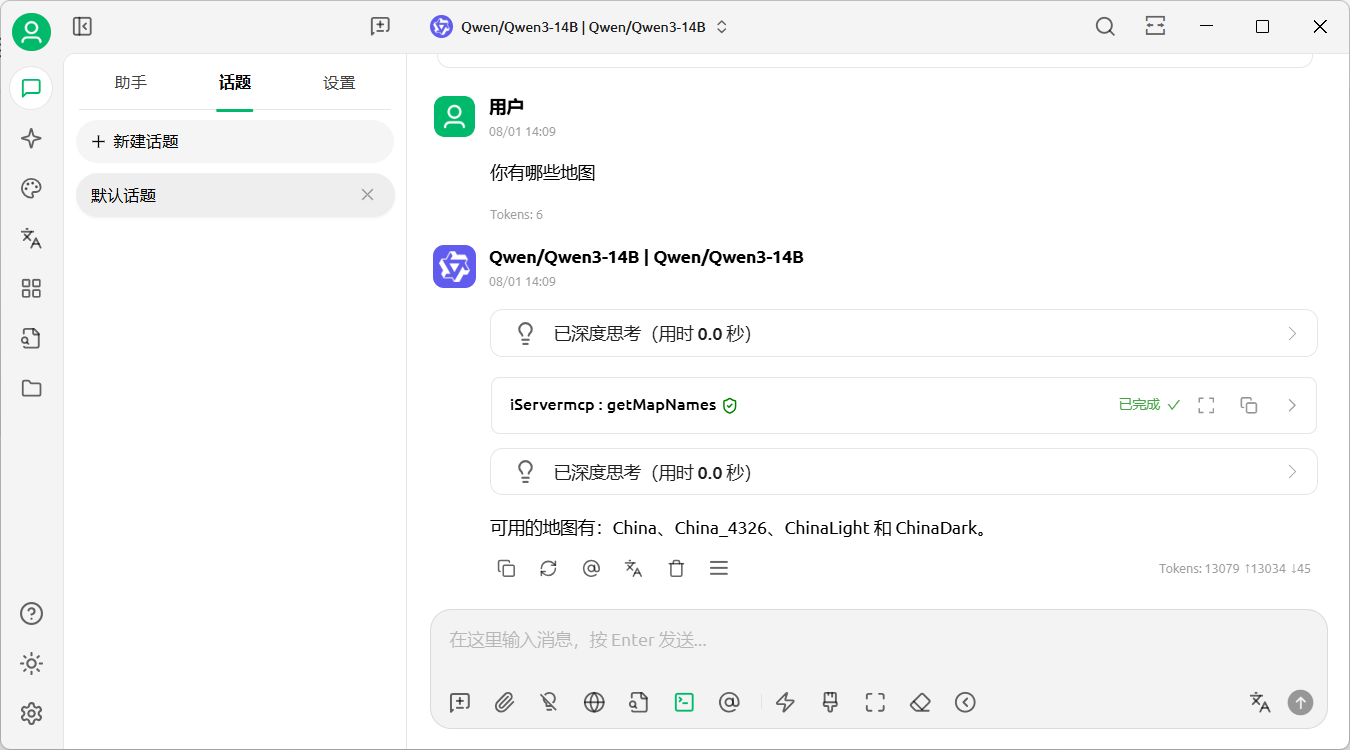This screenshot has height=750, width=1350.
Task: Toggle web search globe in input toolbar
Action: coord(594,702)
